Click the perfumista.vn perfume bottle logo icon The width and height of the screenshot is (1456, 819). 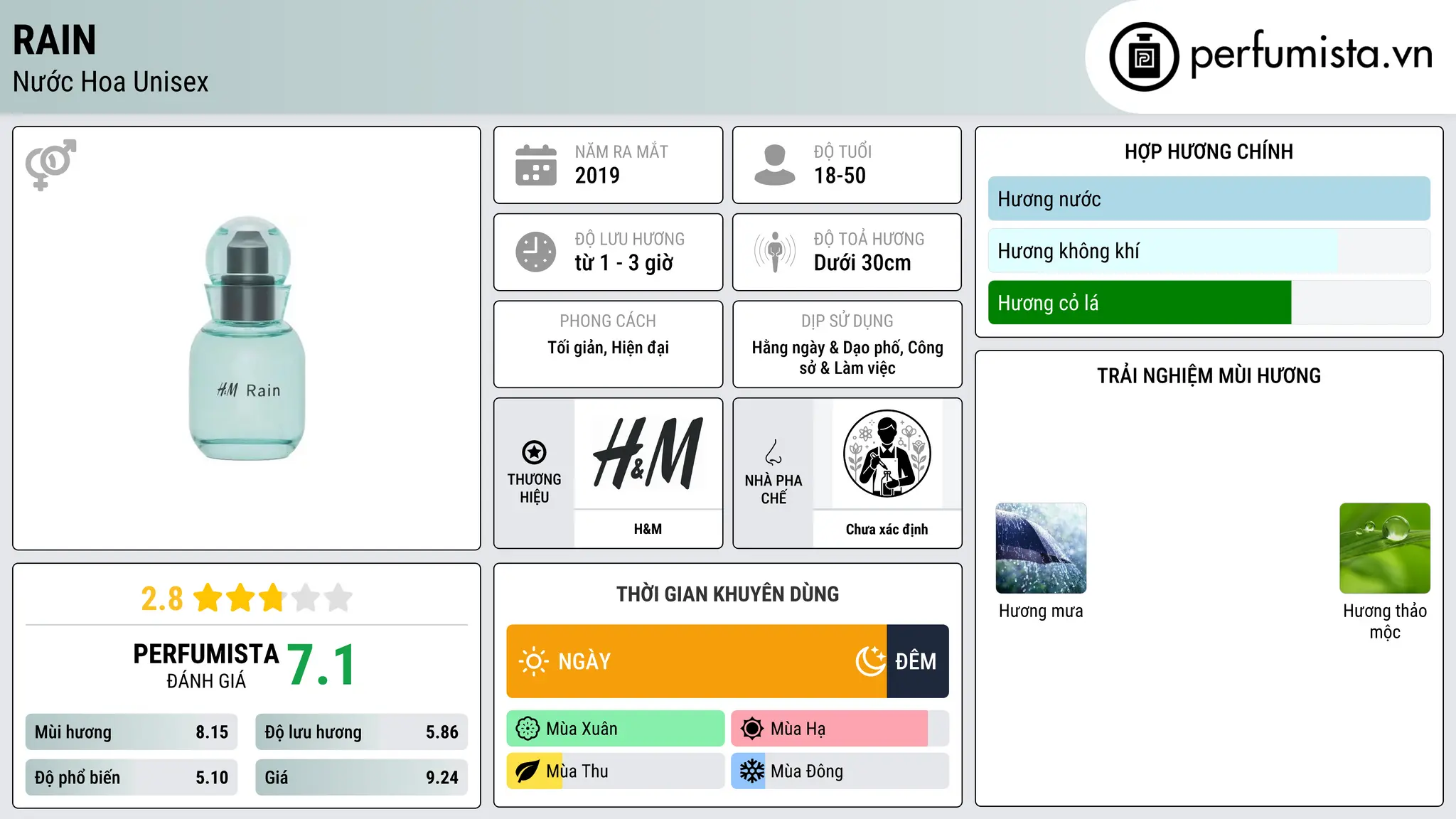tap(1144, 57)
